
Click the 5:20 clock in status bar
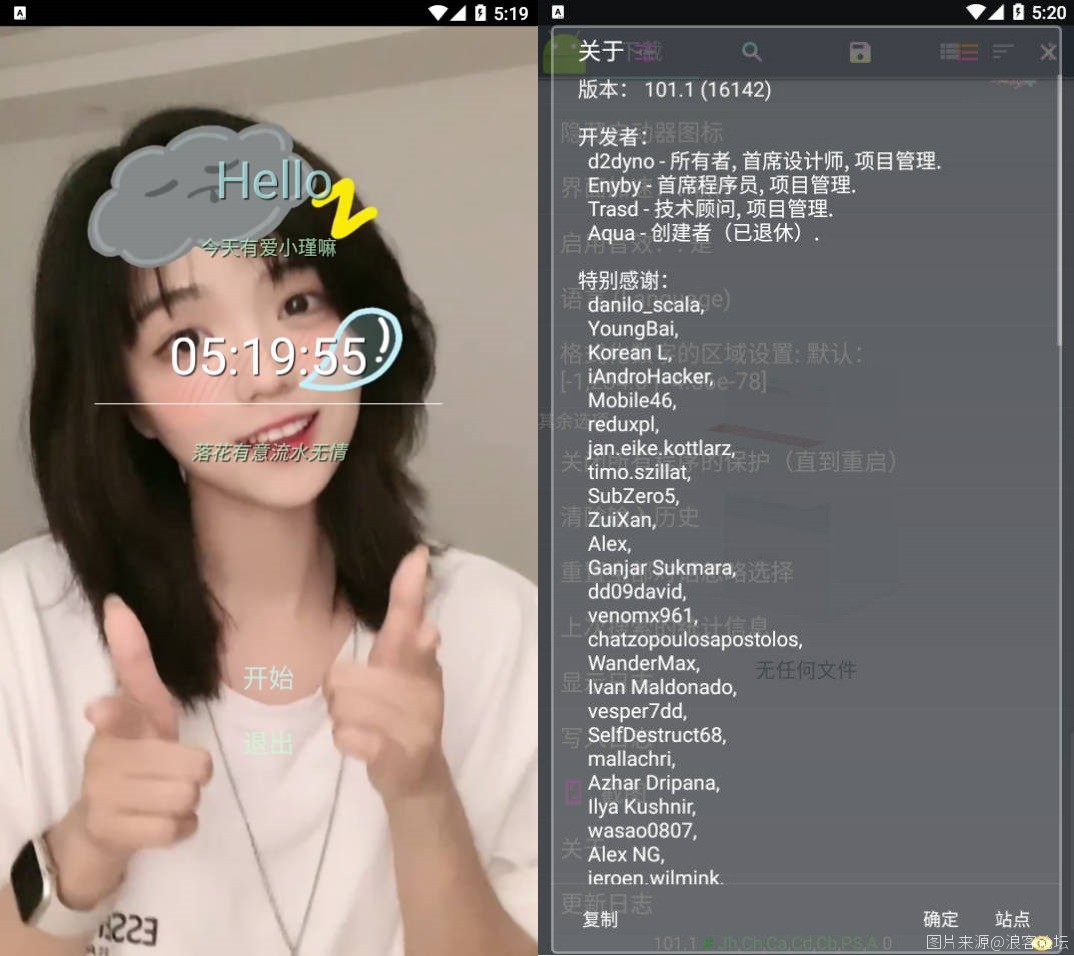click(x=1049, y=13)
